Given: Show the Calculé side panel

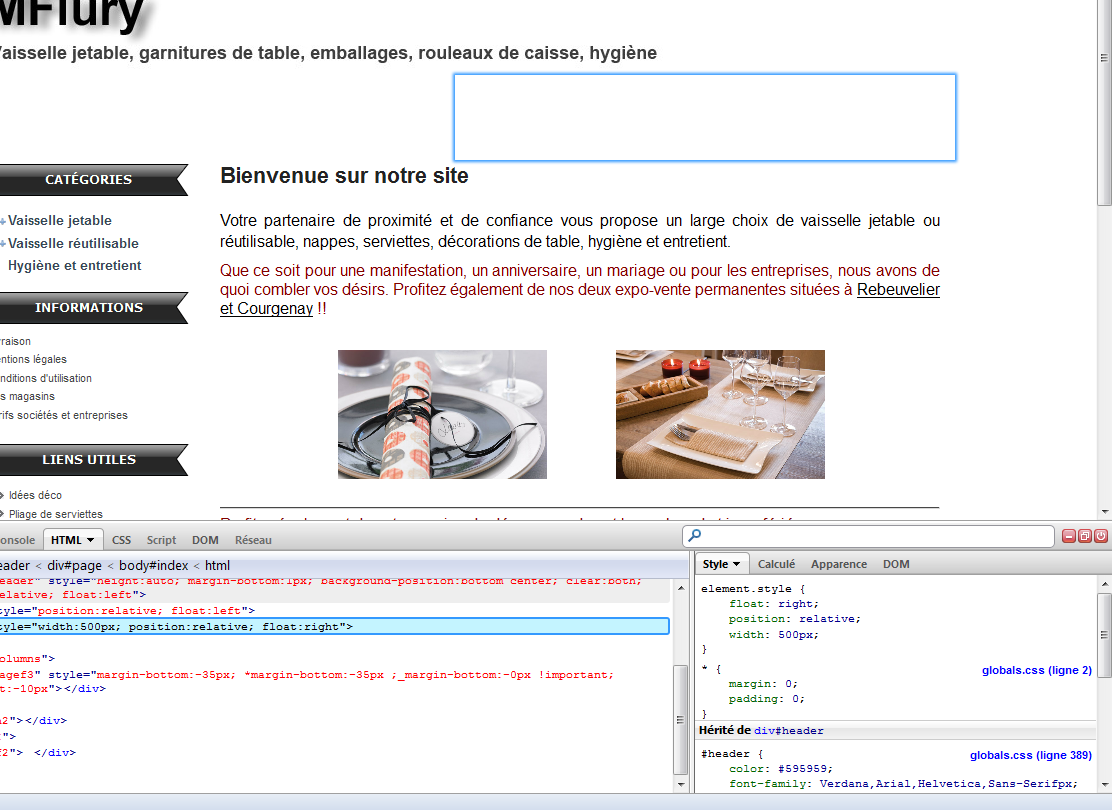Looking at the screenshot, I should [x=776, y=564].
